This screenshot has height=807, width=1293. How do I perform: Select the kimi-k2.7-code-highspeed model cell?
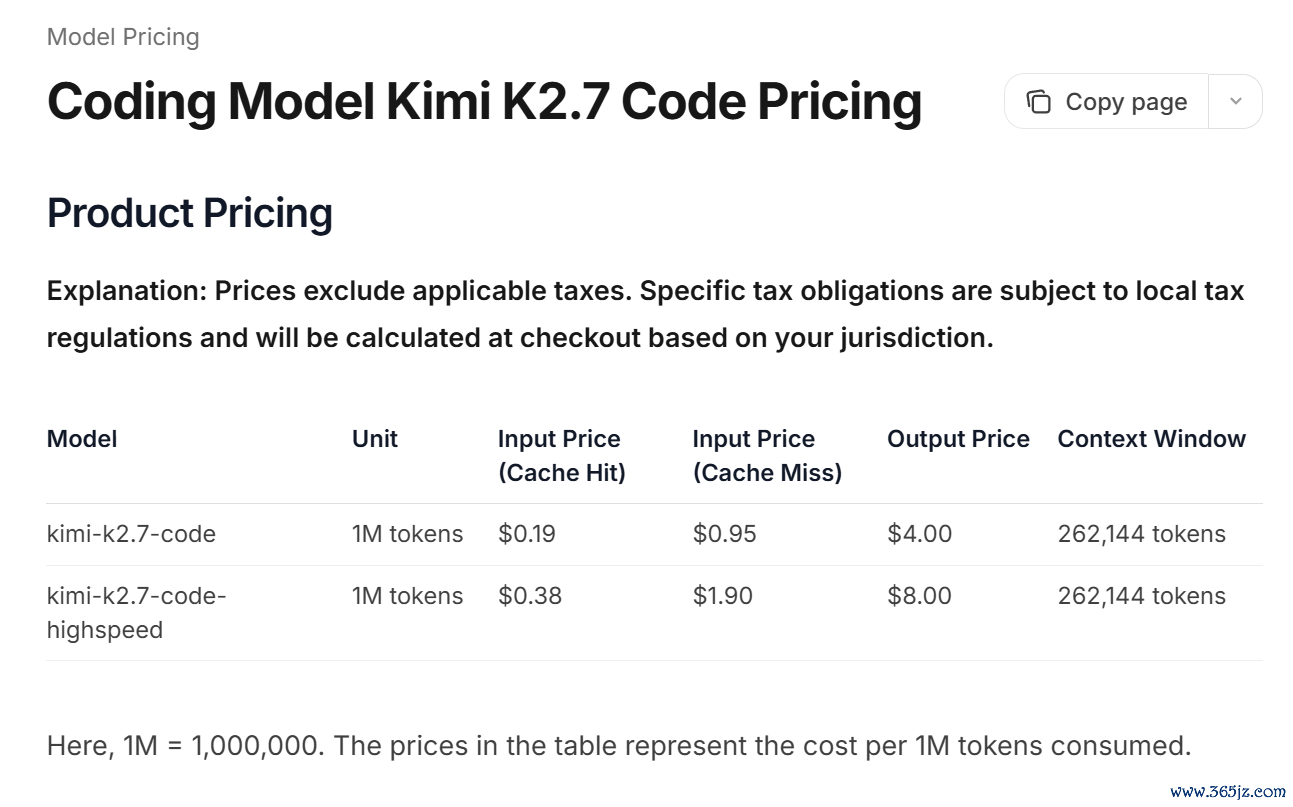(x=137, y=613)
